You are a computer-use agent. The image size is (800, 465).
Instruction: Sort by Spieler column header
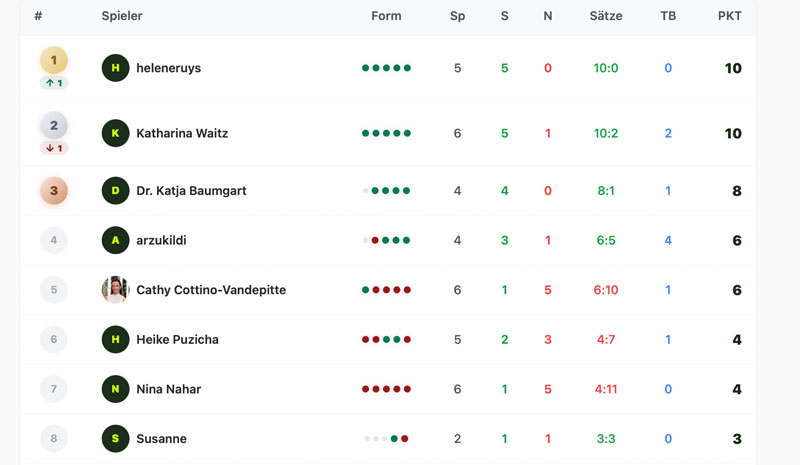[x=122, y=16]
